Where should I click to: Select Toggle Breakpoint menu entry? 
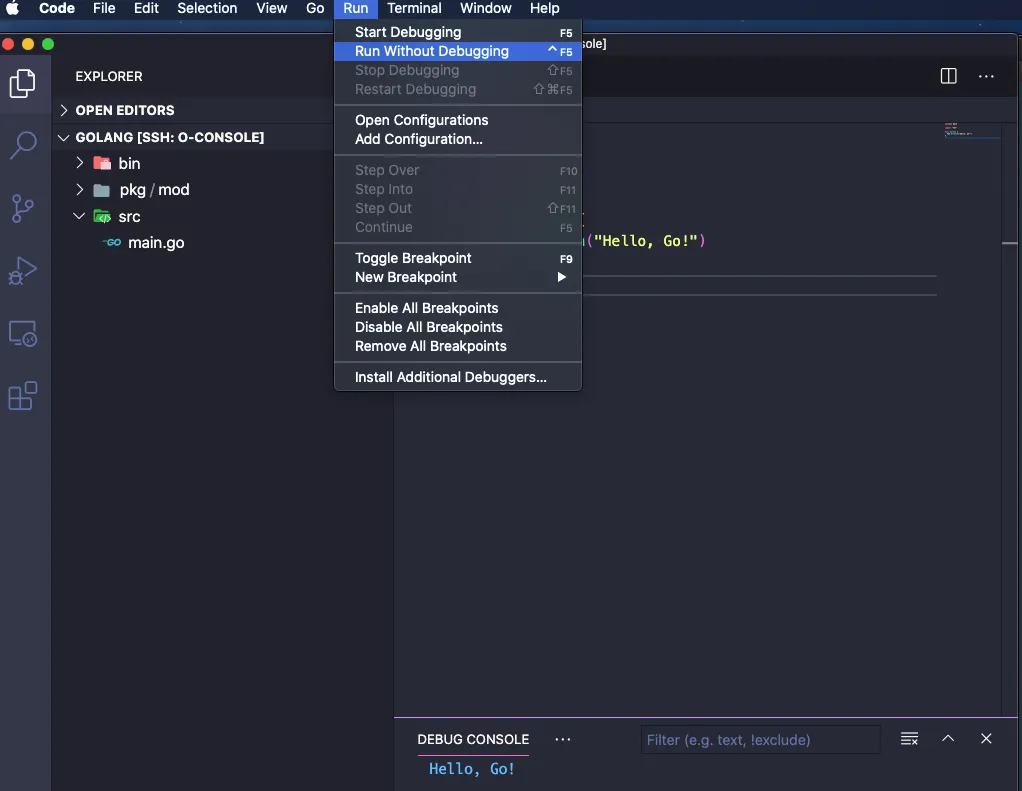[458, 258]
